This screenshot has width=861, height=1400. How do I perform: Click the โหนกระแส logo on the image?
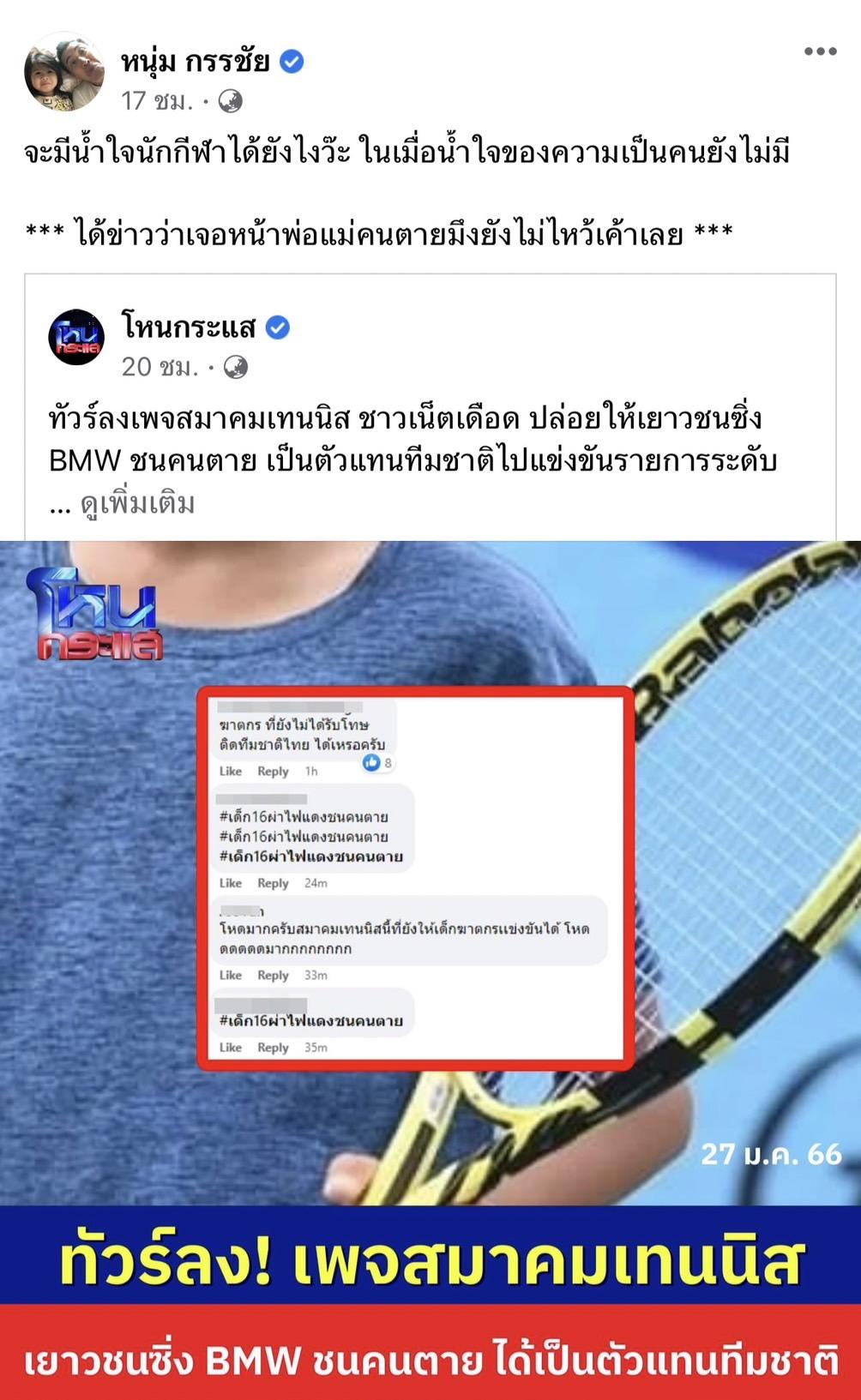click(94, 611)
